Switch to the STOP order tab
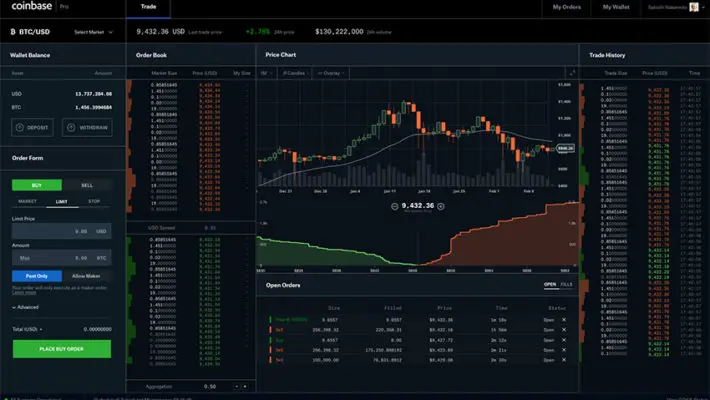The width and height of the screenshot is (710, 400). coord(94,201)
